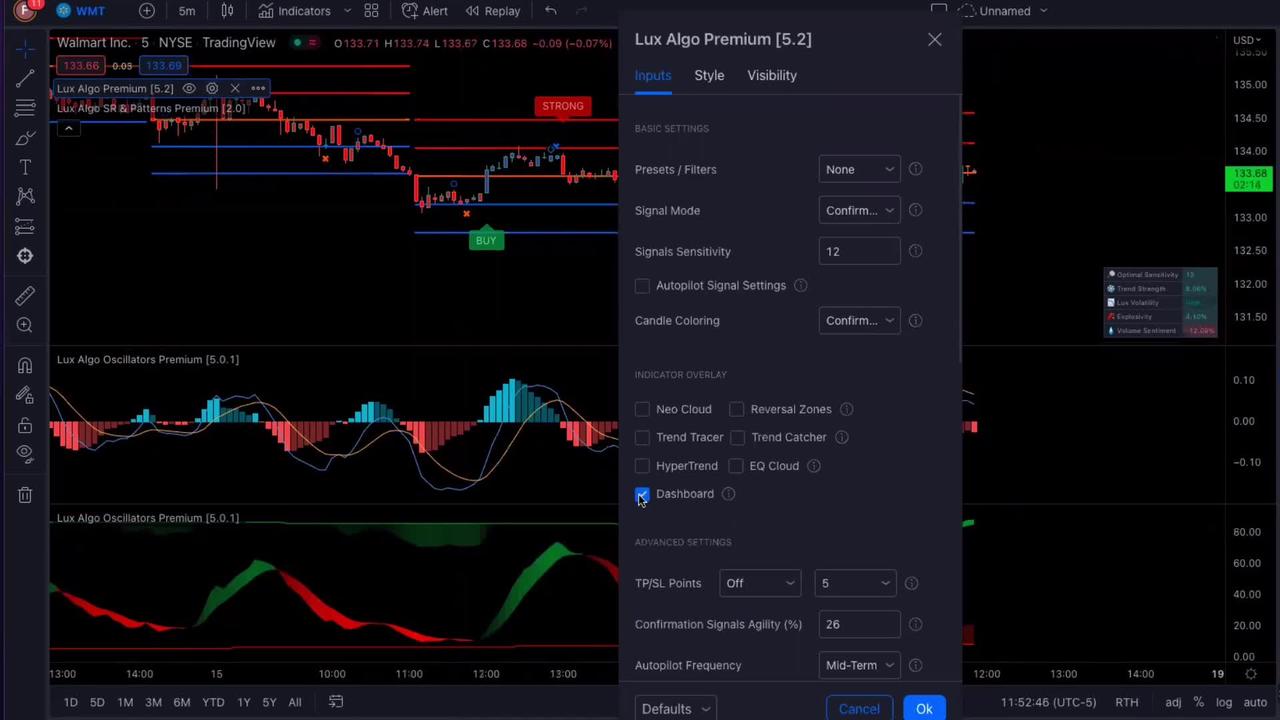The height and width of the screenshot is (720, 1280).
Task: Expand the Signal Mode dropdown
Action: coord(858,210)
